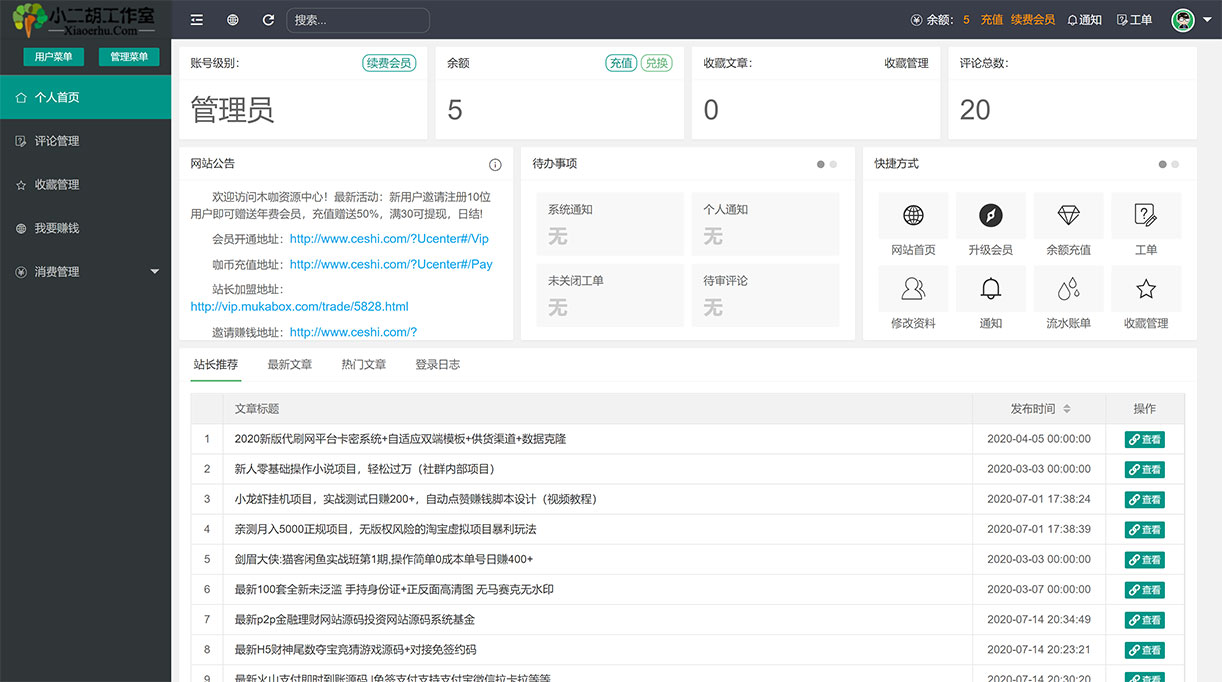Open 网站首页 via the globe icon

click(913, 215)
